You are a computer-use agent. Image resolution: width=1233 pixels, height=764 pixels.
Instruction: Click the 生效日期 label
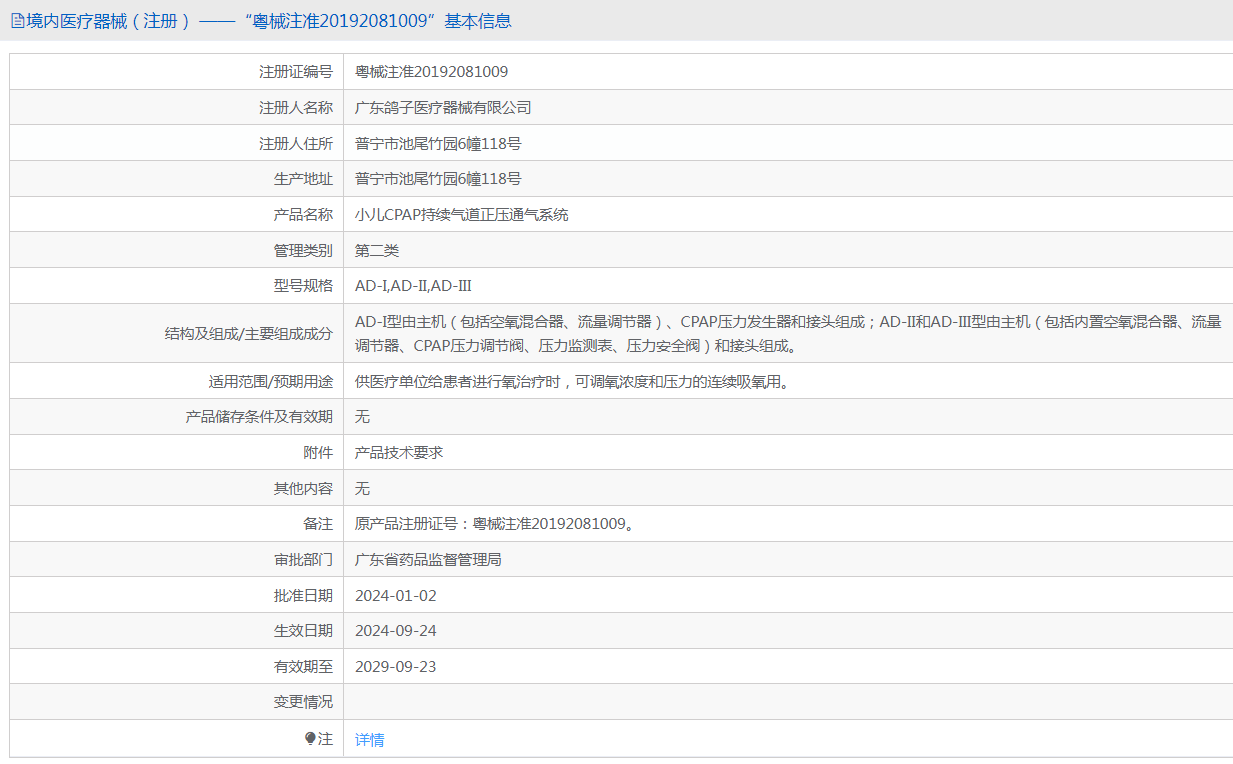[303, 631]
